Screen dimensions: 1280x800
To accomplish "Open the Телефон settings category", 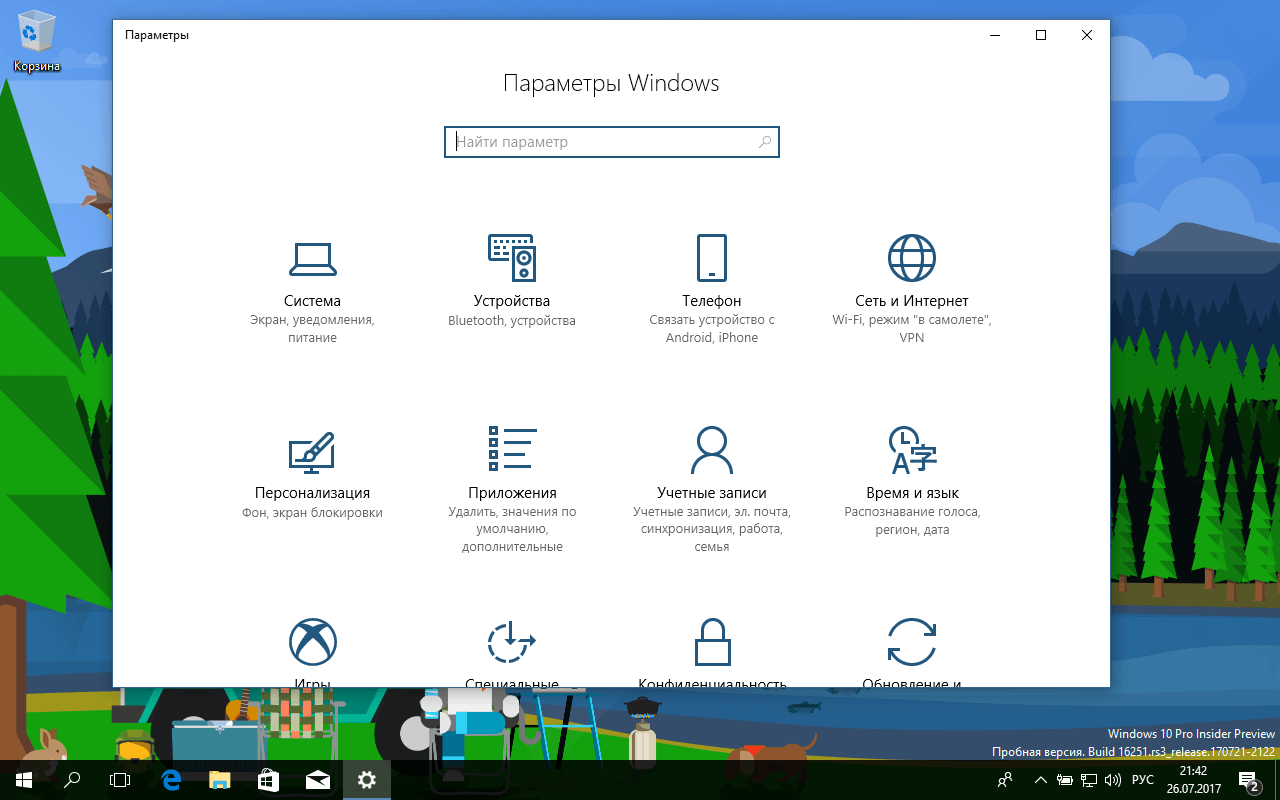I will coord(712,280).
